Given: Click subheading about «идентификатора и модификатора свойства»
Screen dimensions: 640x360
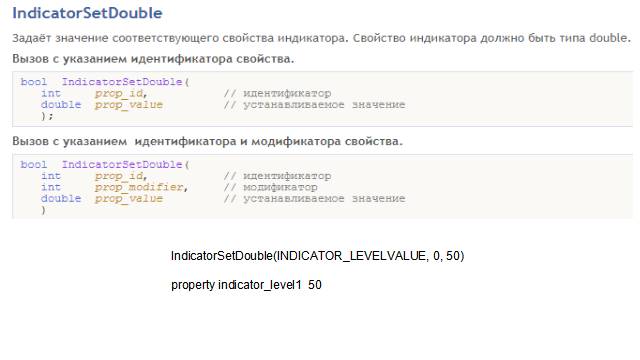Looking at the screenshot, I should (207, 141).
